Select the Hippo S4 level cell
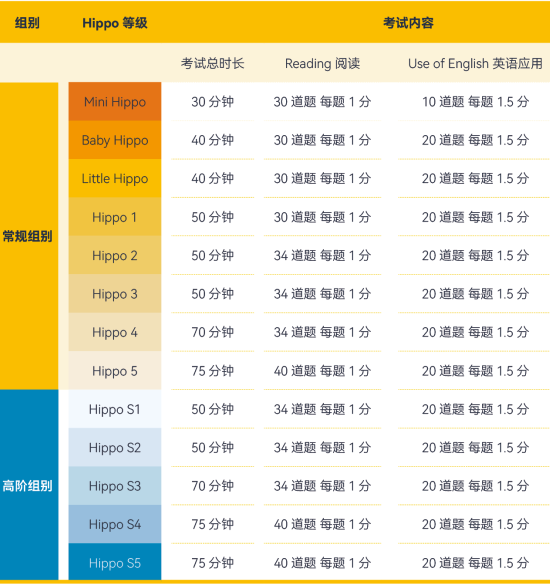The image size is (550, 584). point(115,524)
